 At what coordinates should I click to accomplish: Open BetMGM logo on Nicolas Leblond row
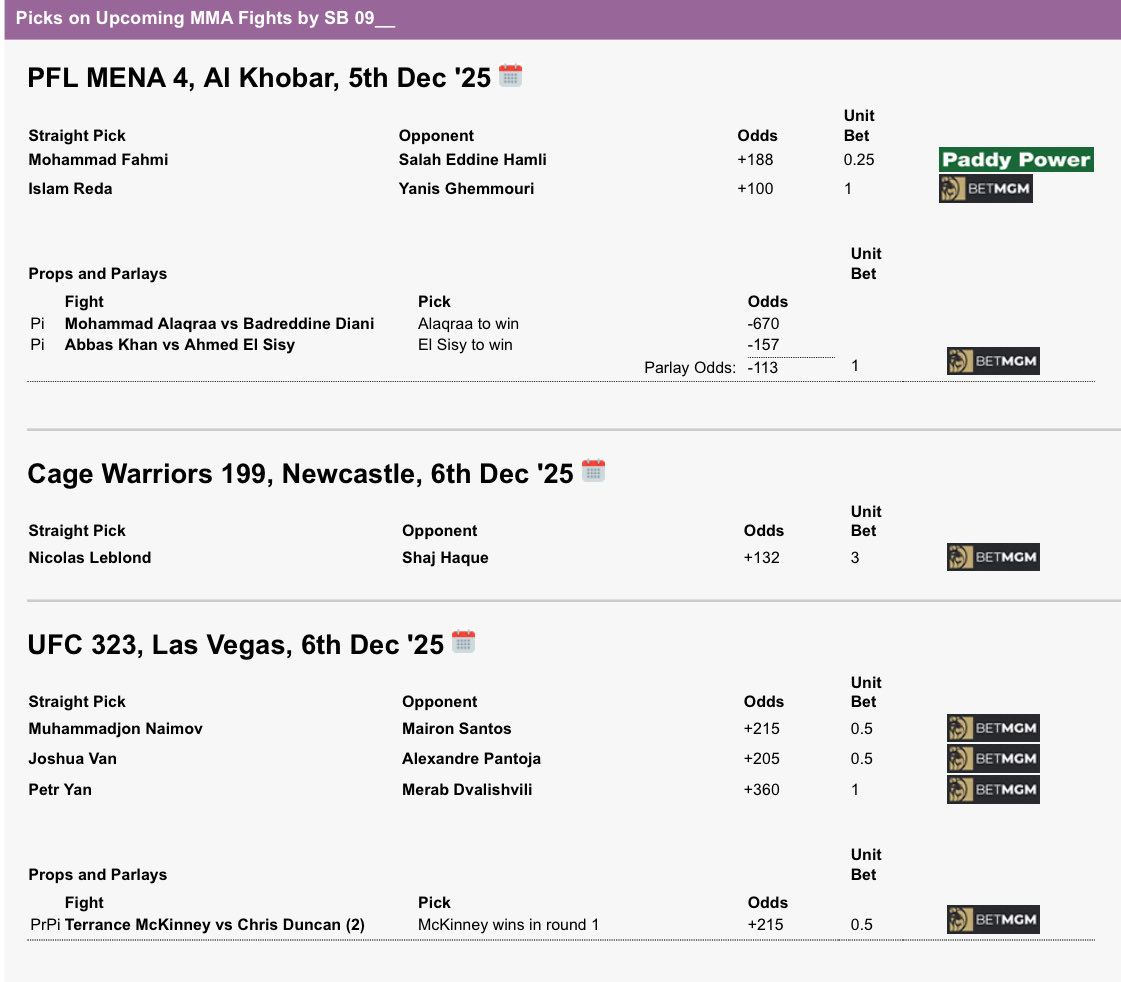993,557
